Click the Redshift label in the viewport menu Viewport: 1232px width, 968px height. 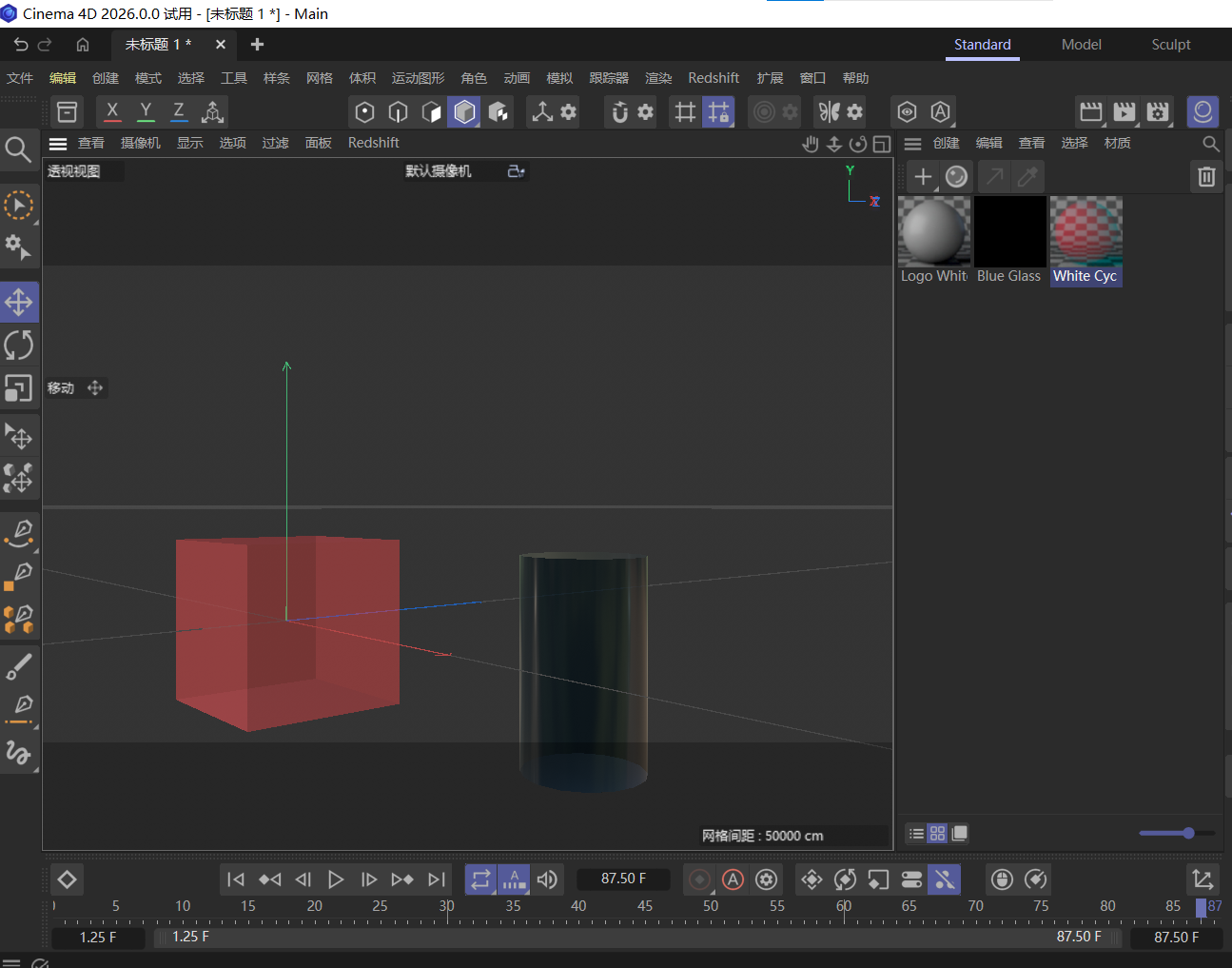373,143
